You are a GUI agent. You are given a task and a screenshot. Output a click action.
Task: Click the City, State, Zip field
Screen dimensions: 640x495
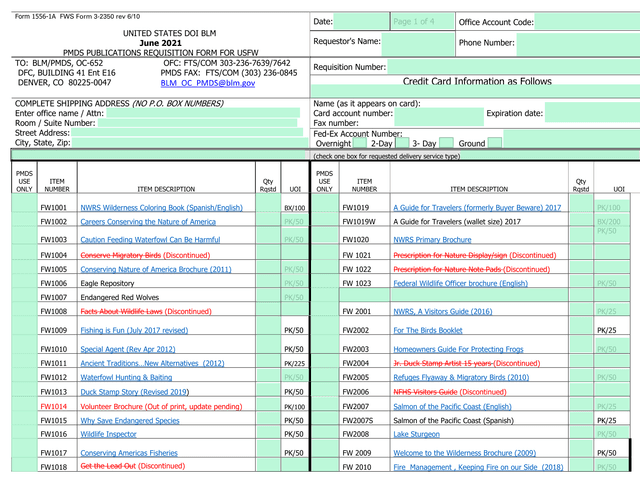tap(190, 142)
